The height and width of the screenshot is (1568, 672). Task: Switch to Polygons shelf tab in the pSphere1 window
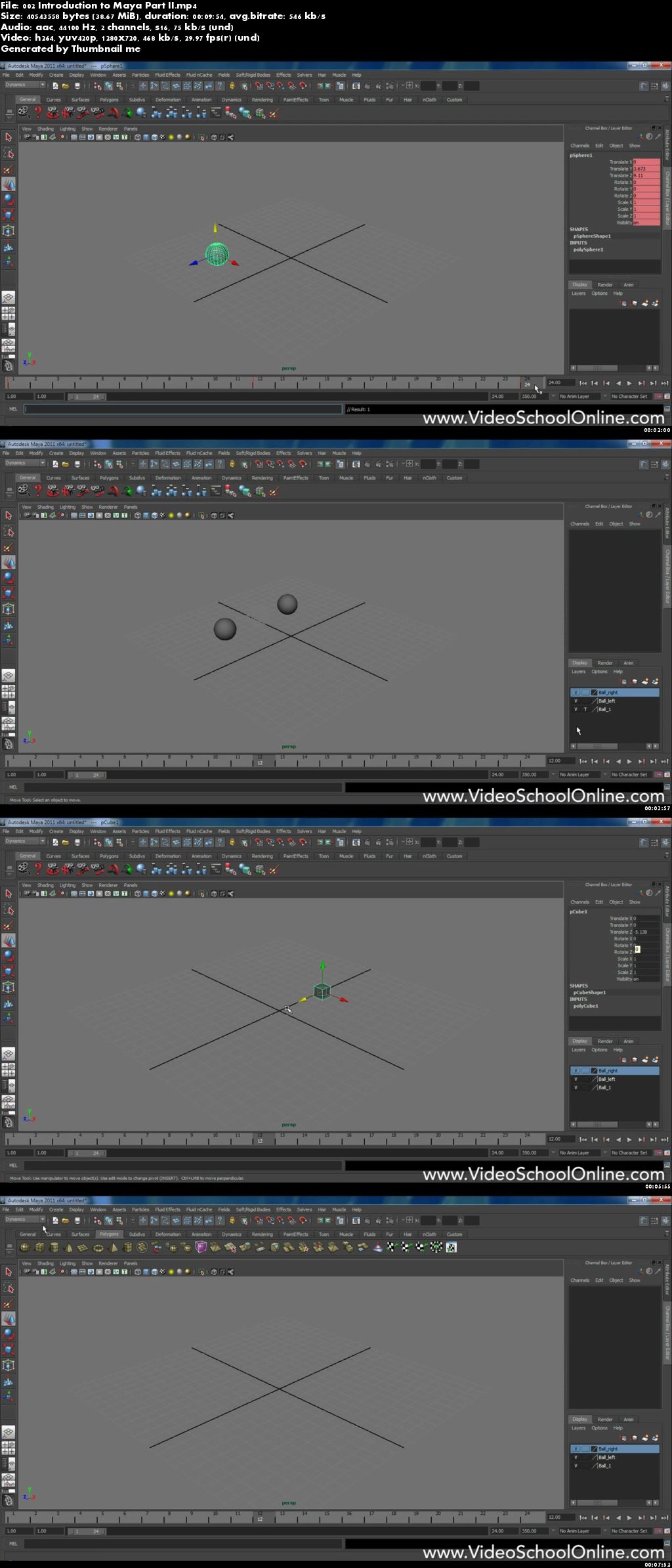coord(109,100)
